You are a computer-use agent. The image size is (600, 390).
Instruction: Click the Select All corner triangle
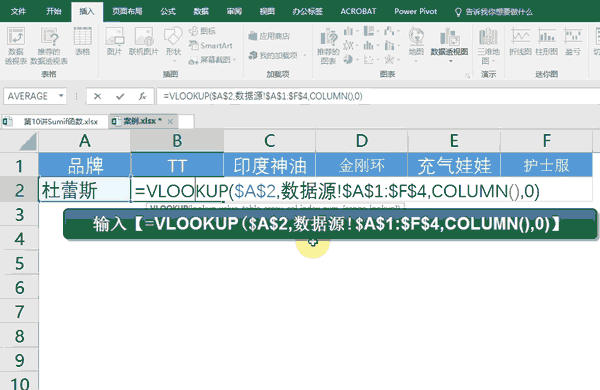pyautogui.click(x=28, y=141)
